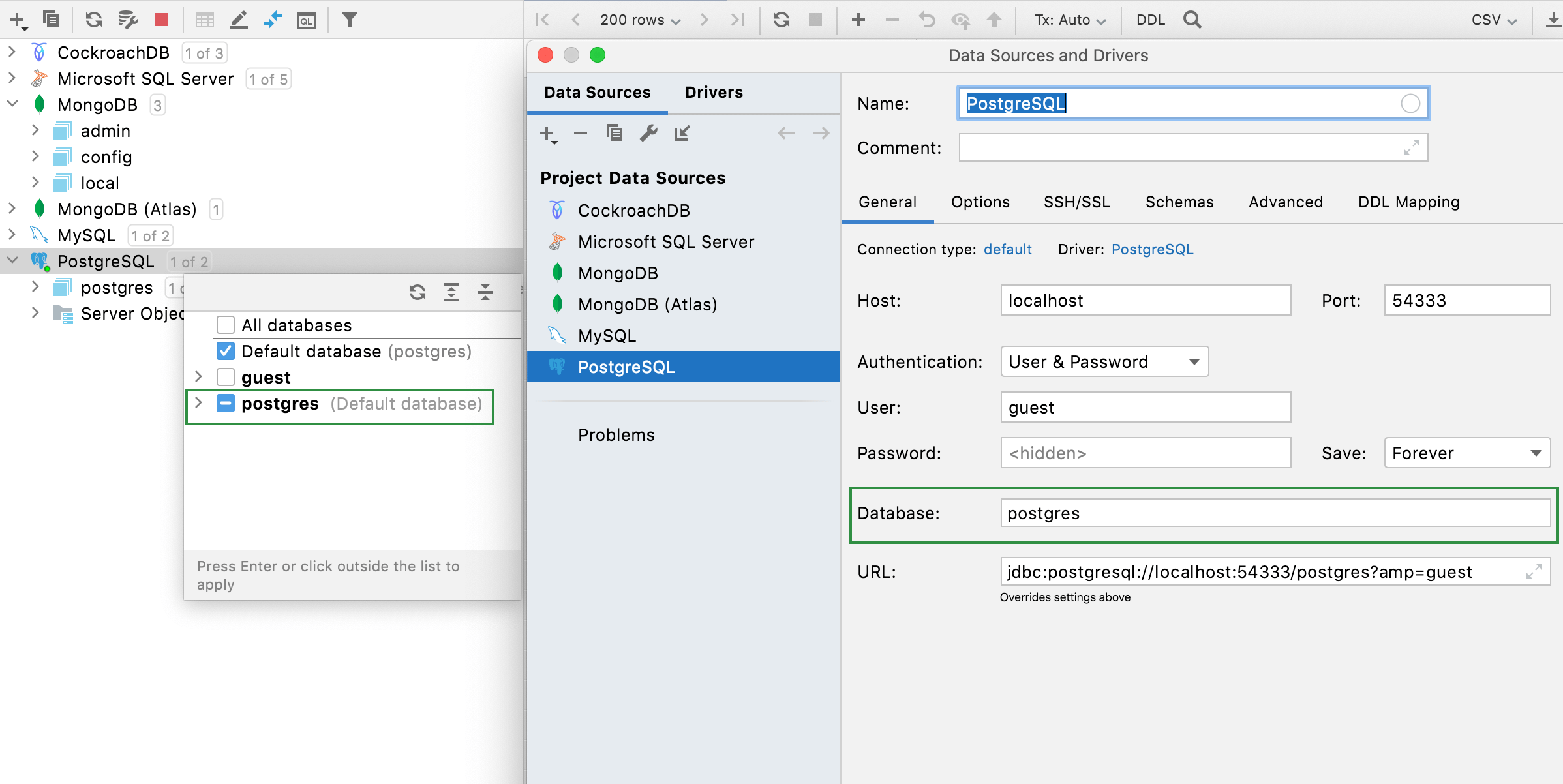Viewport: 1563px width, 784px height.
Task: Open the Authentication method dropdown
Action: point(1100,362)
